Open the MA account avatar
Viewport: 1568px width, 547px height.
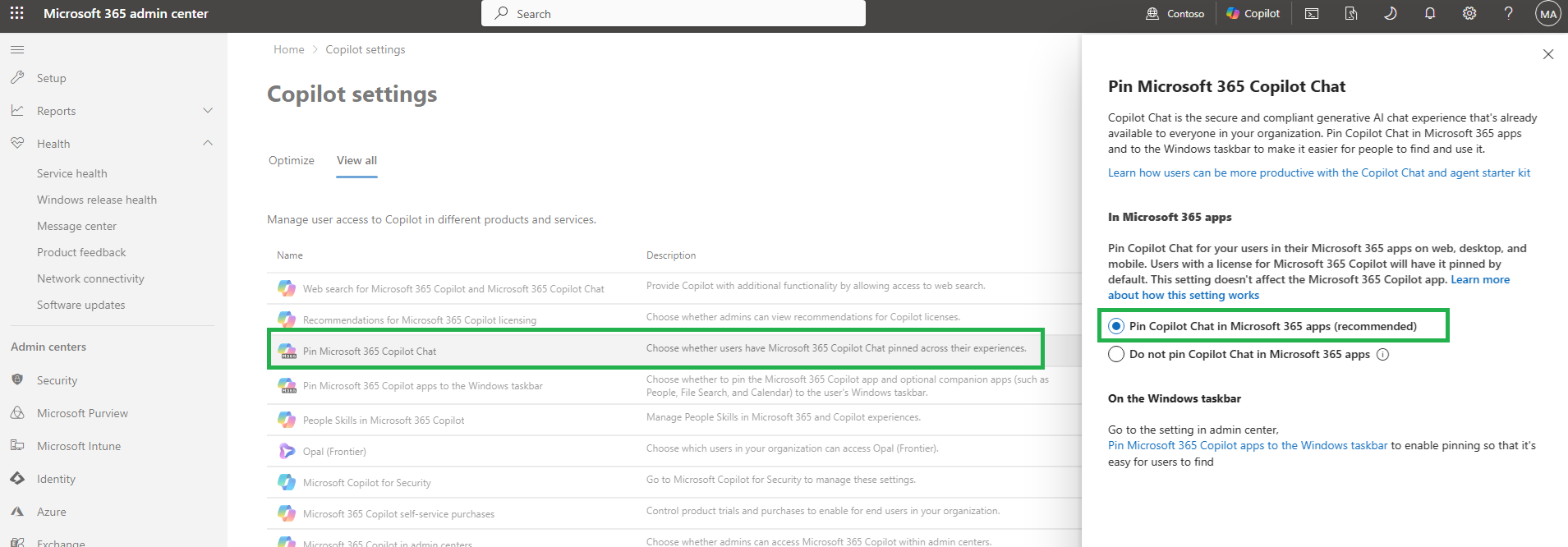click(1548, 14)
